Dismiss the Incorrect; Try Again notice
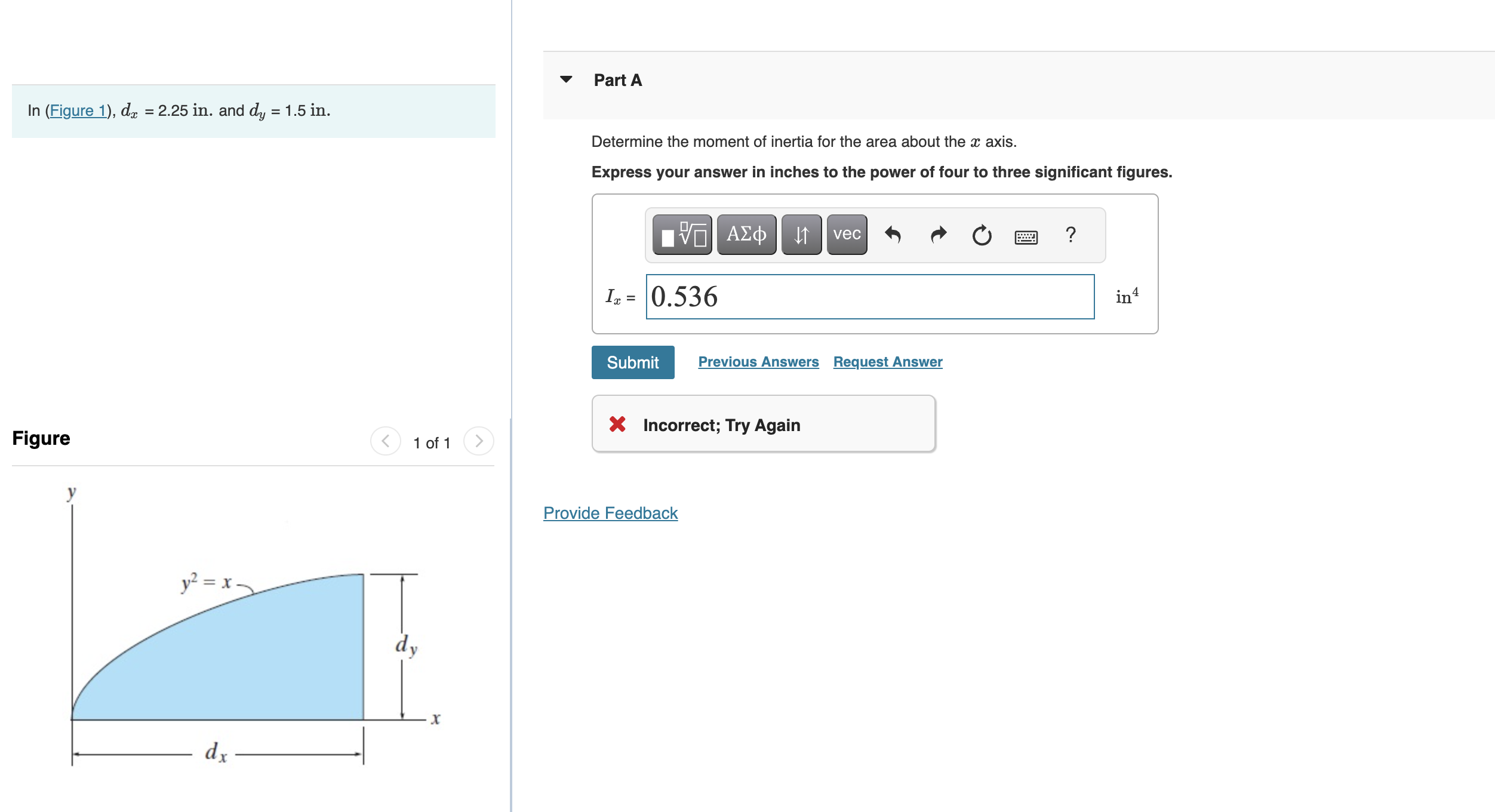1495x812 pixels. coord(617,424)
